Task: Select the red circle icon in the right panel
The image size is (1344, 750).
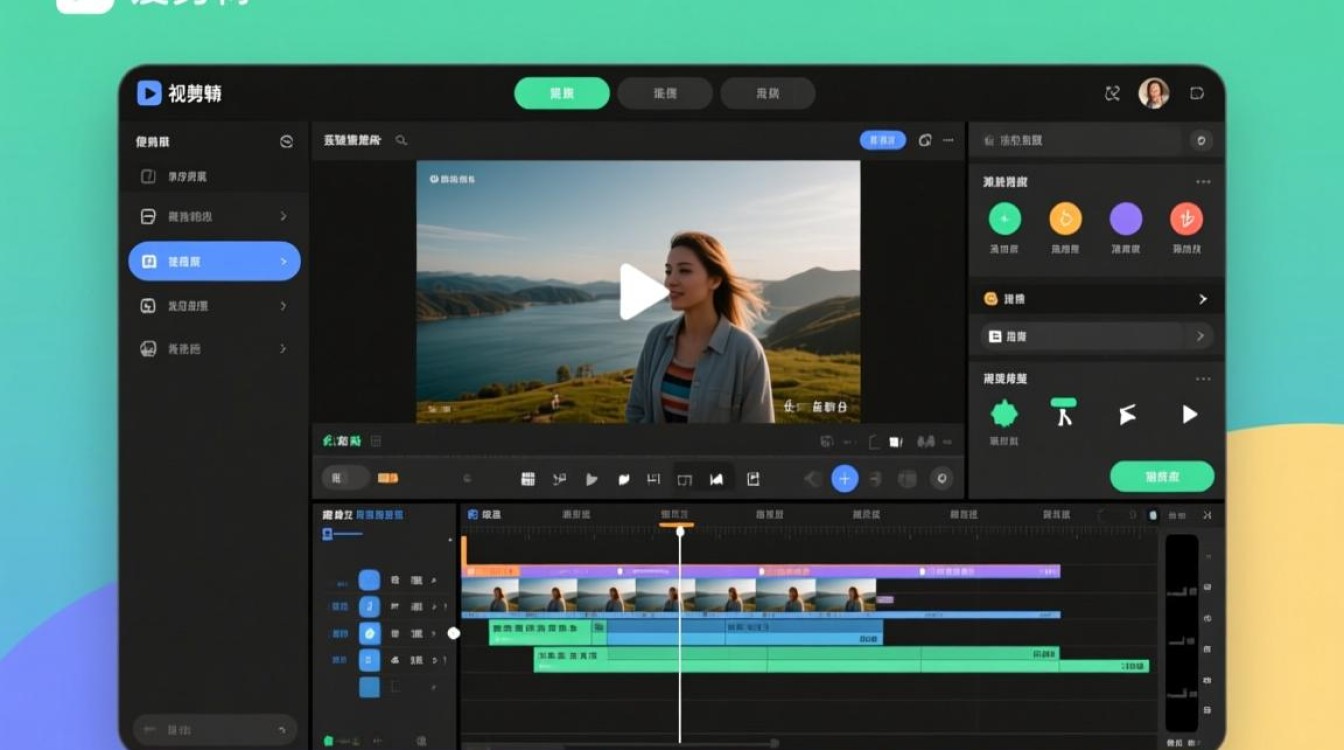Action: (x=1186, y=218)
